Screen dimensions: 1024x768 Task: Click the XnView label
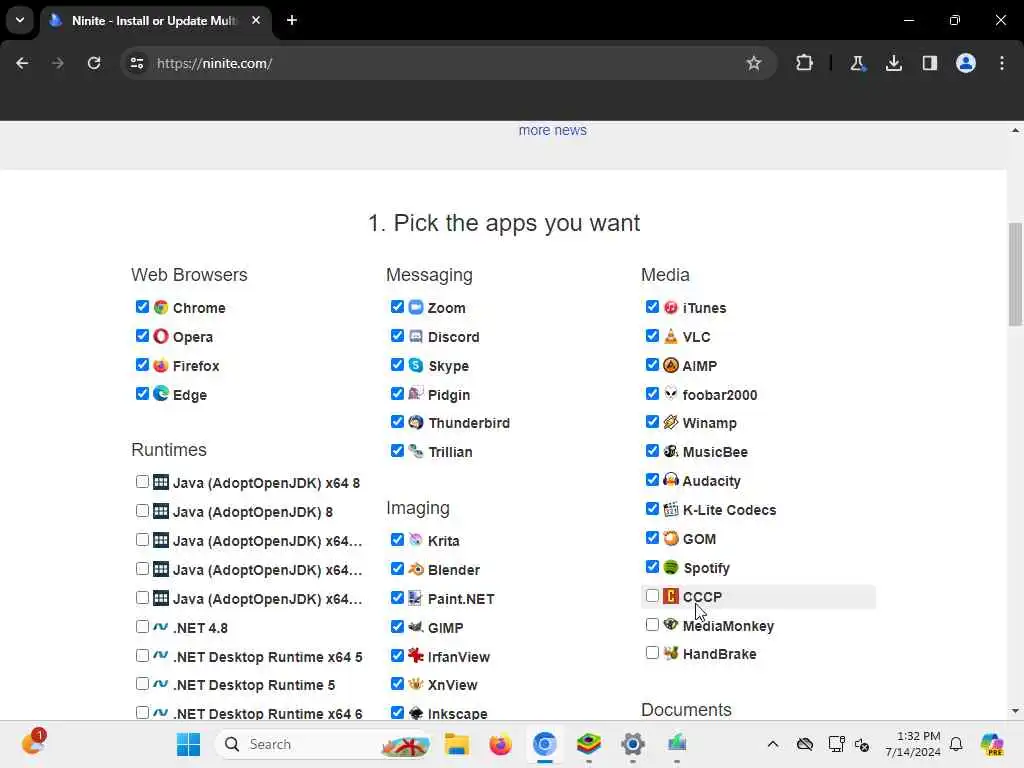(x=453, y=685)
